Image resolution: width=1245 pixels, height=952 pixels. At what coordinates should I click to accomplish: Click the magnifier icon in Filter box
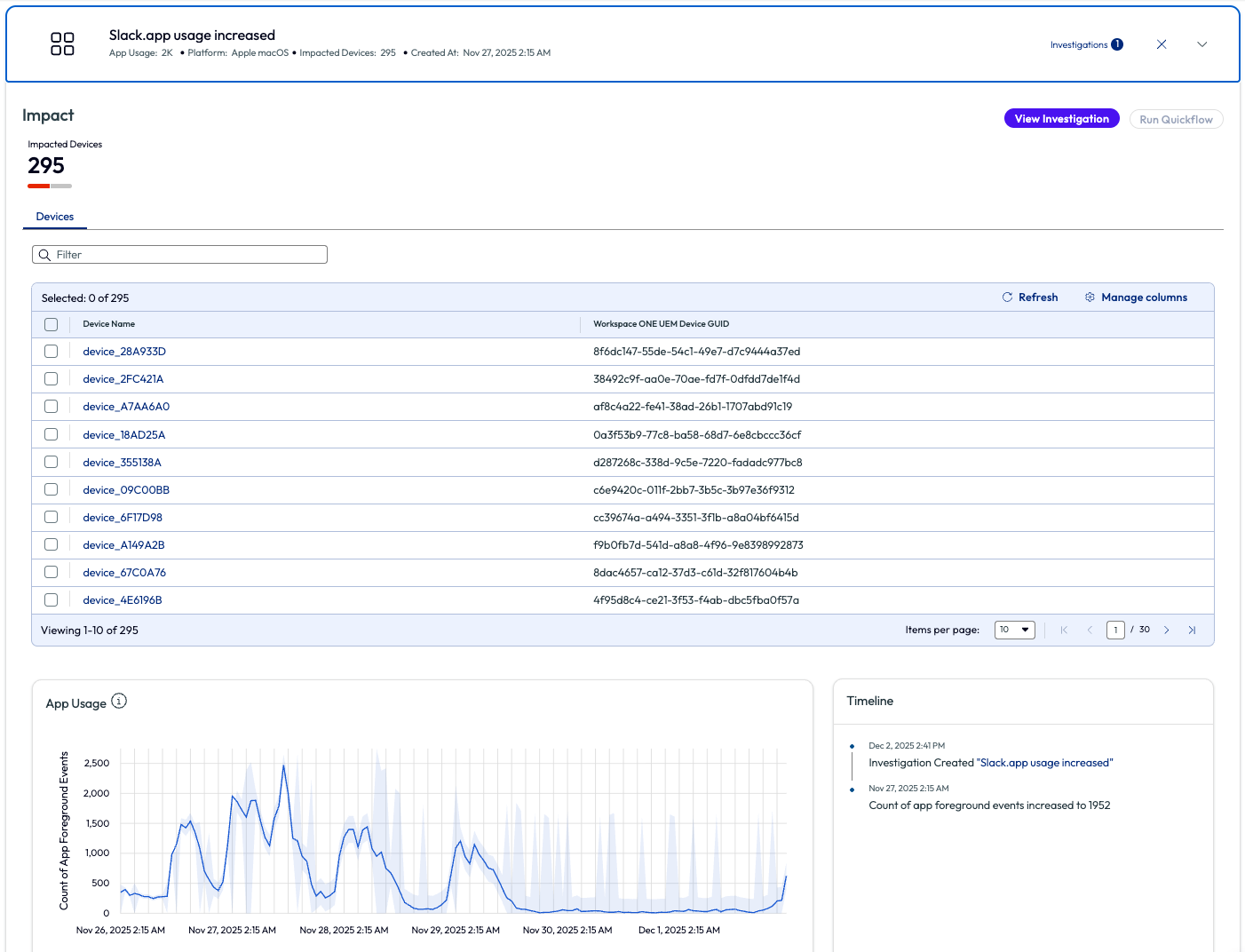(x=44, y=255)
